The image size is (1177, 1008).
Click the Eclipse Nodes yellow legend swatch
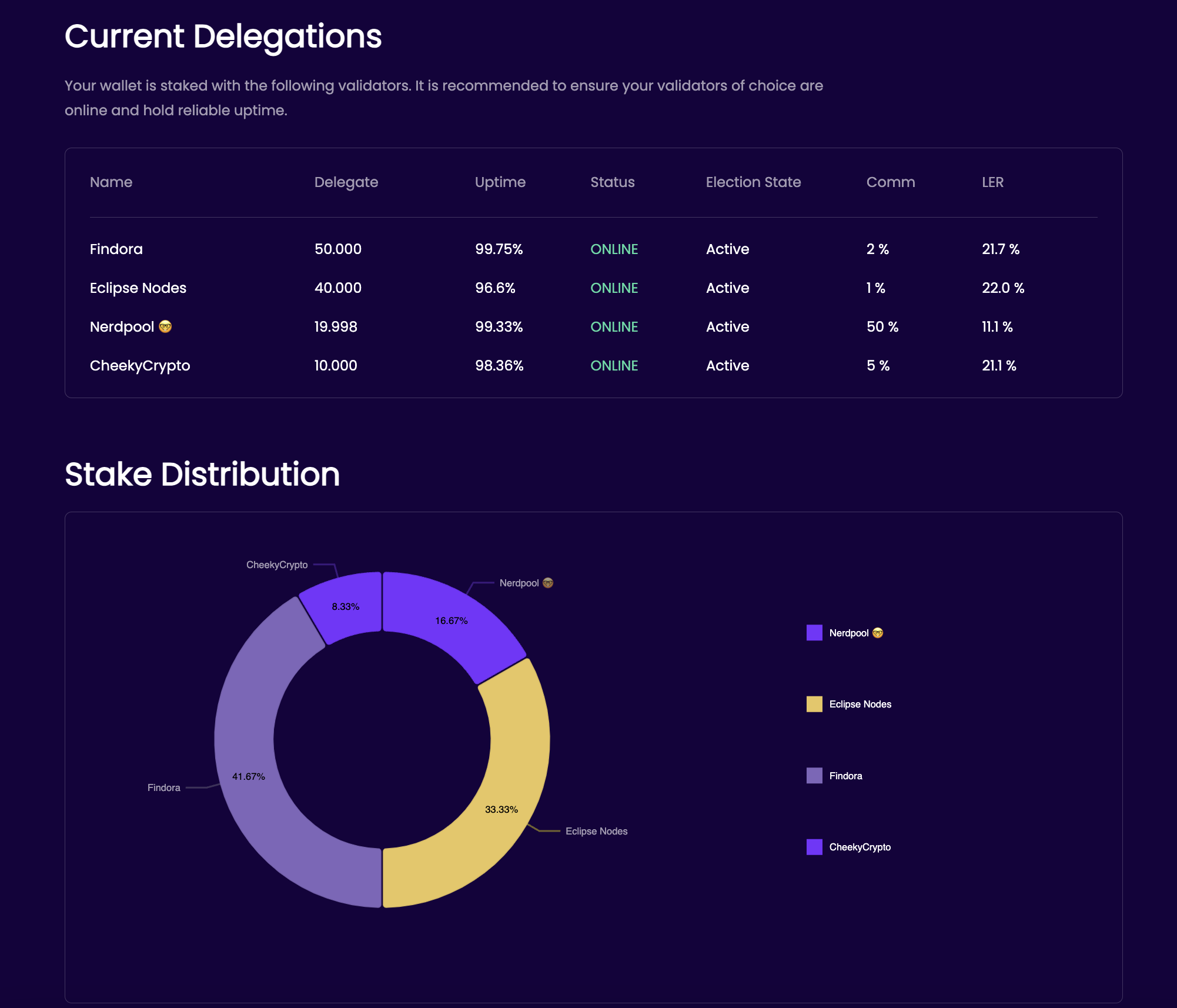click(814, 704)
